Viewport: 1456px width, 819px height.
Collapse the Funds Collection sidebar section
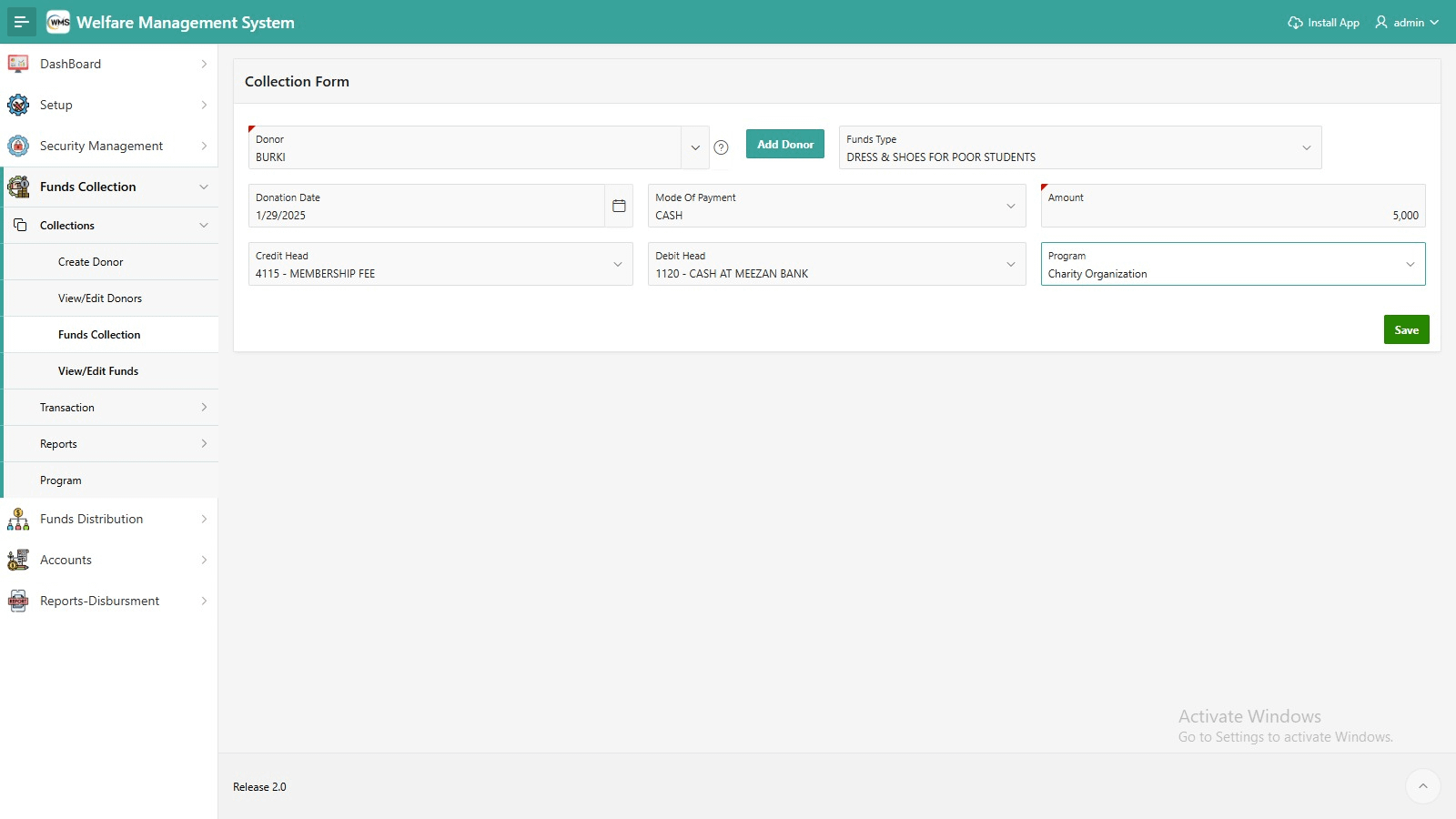pyautogui.click(x=204, y=187)
